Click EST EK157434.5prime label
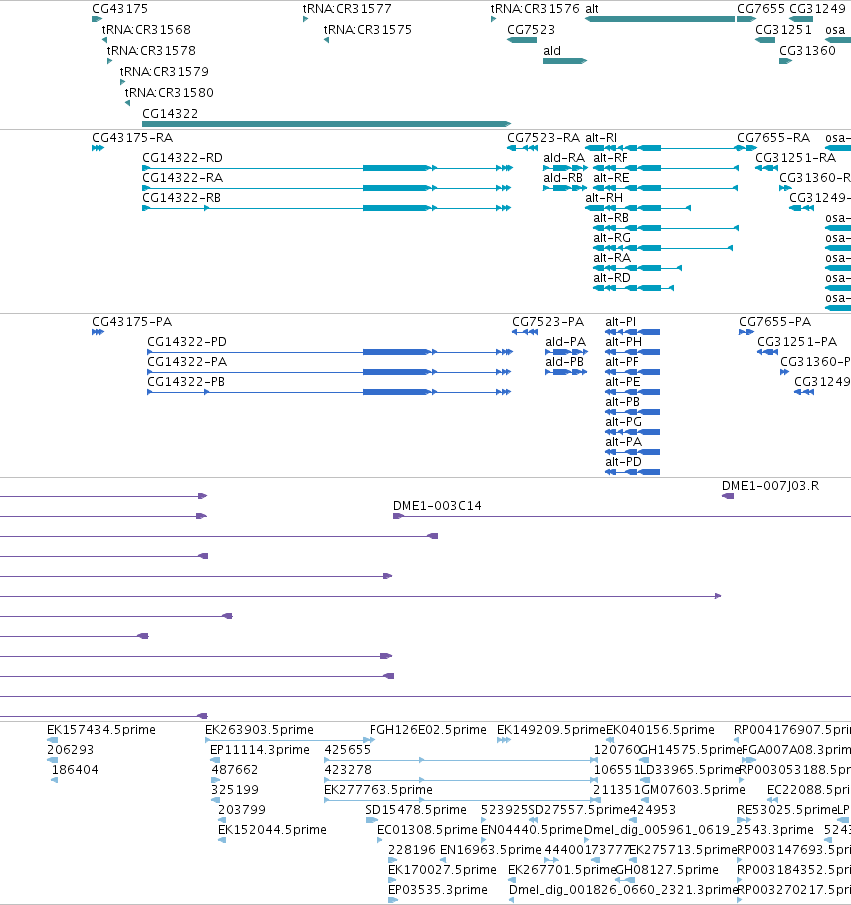Viewport: 851px width, 905px height. click(x=102, y=730)
